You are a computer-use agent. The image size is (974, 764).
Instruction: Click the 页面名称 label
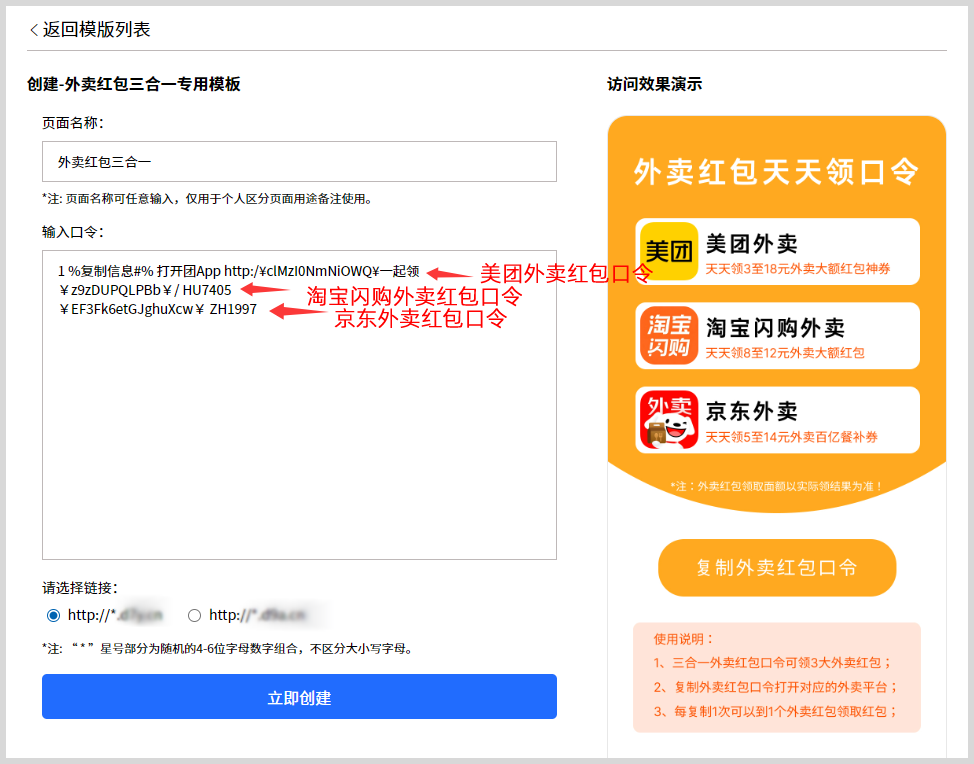pos(73,123)
